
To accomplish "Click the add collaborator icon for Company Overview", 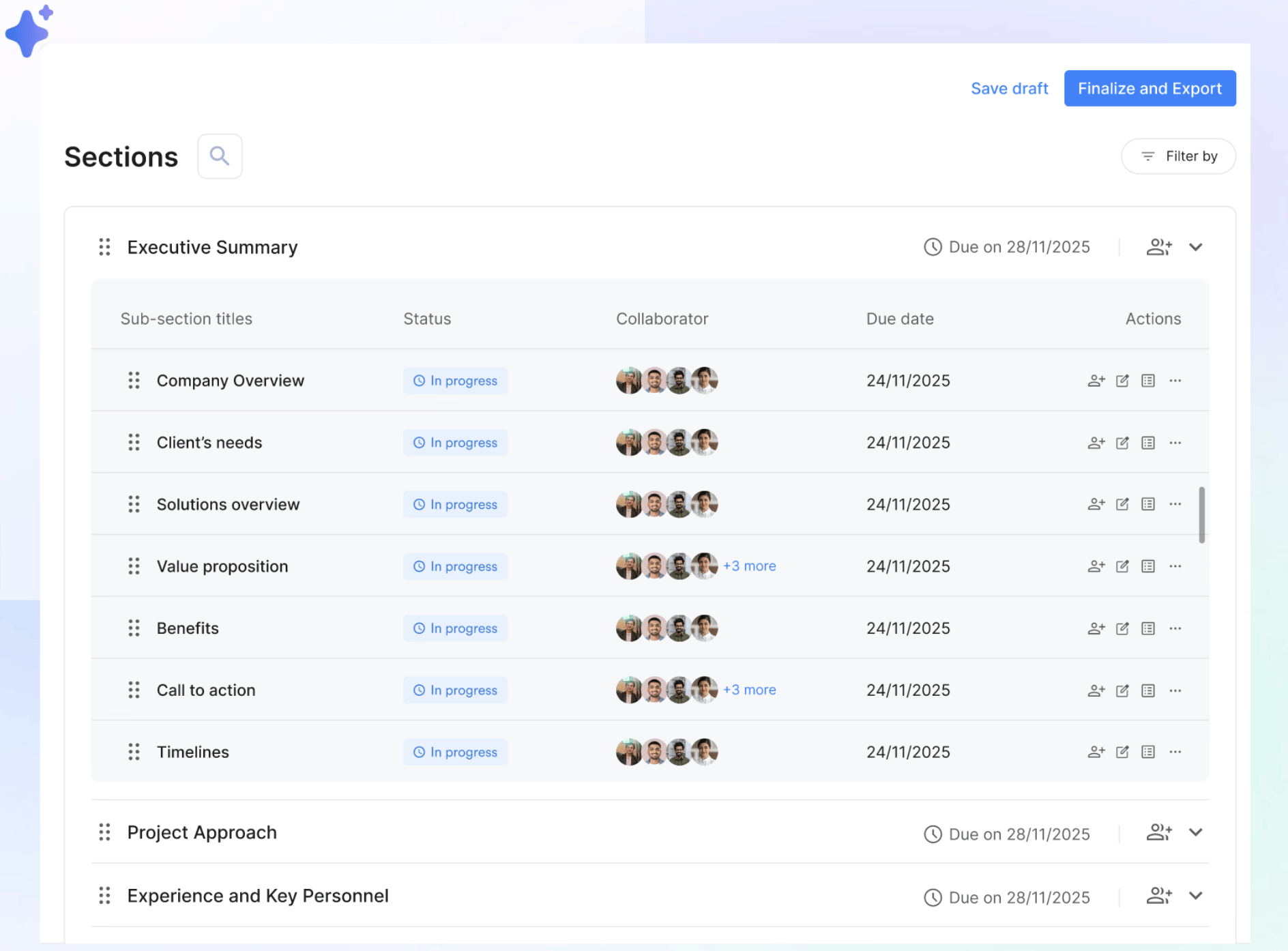I will tap(1096, 380).
